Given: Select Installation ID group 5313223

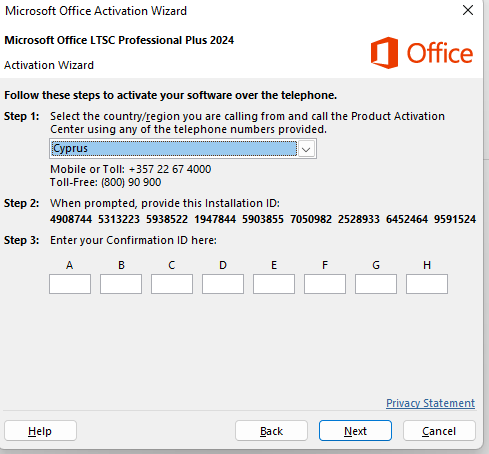Looking at the screenshot, I should coord(119,219).
